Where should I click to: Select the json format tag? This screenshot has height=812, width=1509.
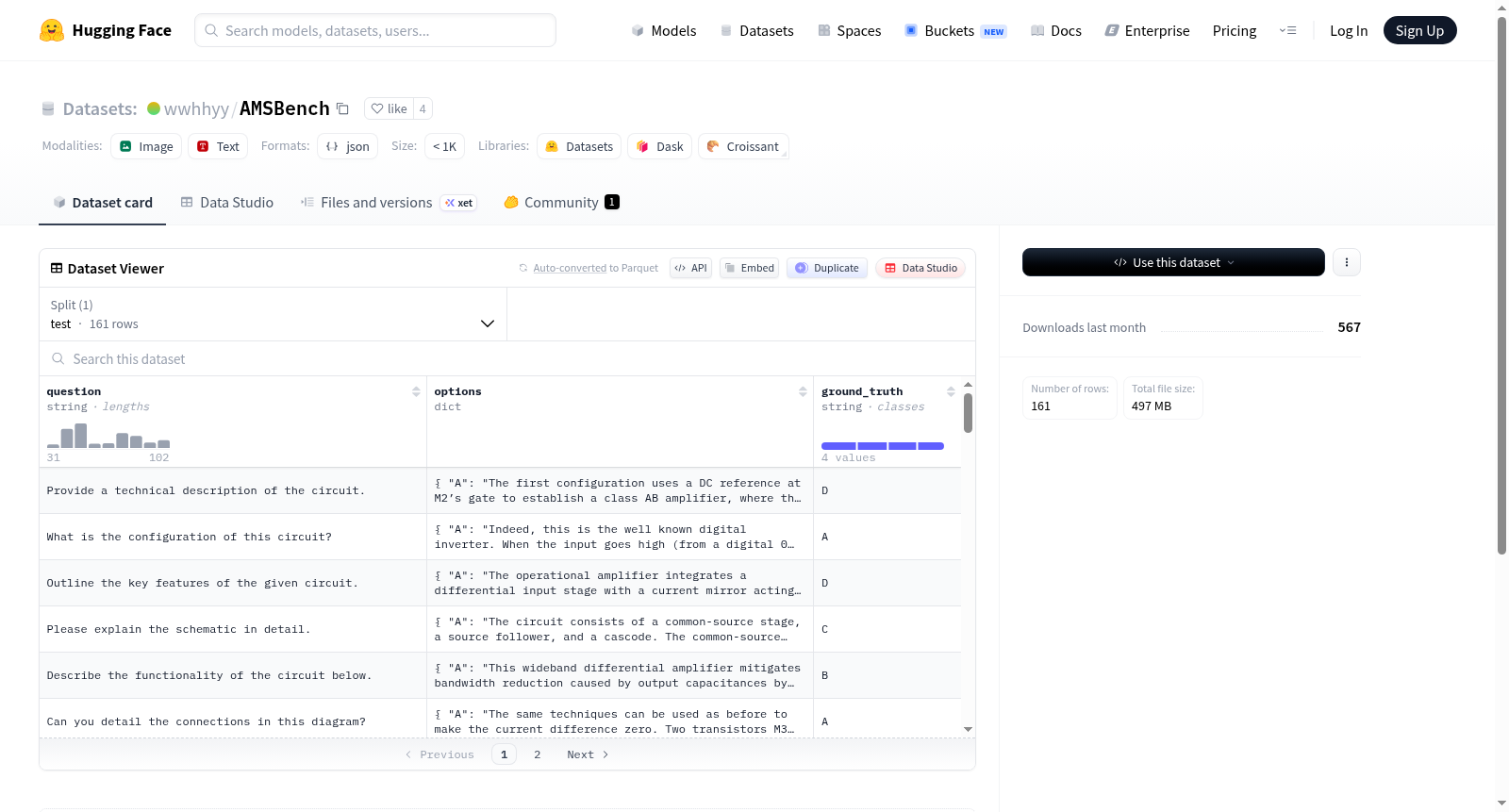(347, 146)
